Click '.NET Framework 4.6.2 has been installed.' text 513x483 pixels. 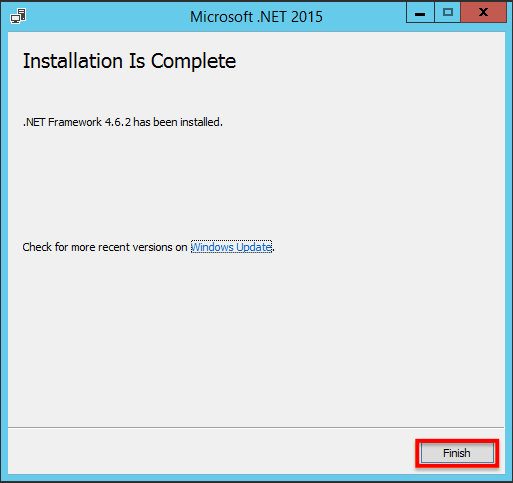tap(123, 122)
